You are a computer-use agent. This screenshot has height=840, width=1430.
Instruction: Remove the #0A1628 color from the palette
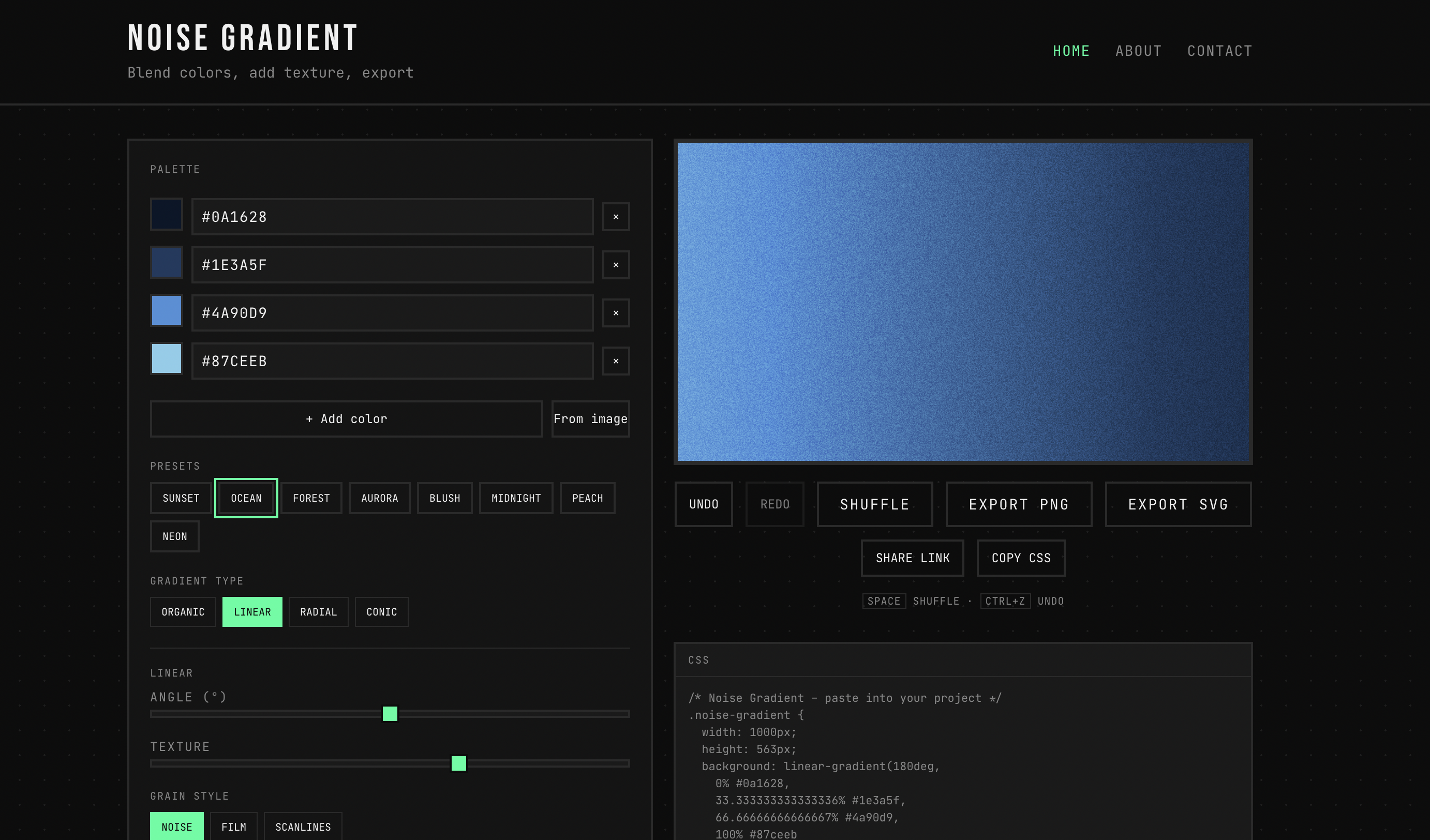[615, 216]
